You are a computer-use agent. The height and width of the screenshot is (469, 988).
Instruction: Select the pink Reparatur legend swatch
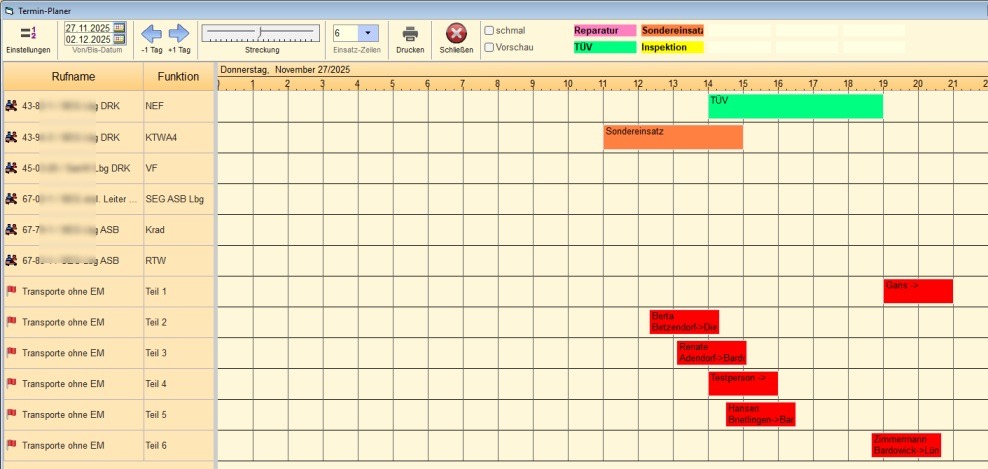tap(604, 31)
